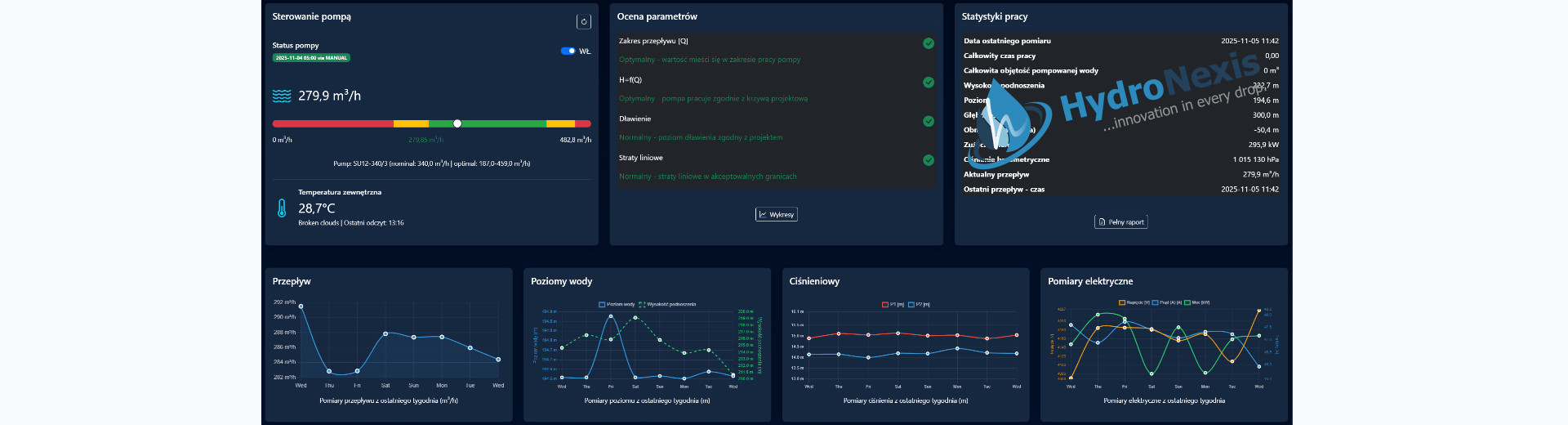Open the Wykresy charts button
1568x425 pixels.
[776, 214]
